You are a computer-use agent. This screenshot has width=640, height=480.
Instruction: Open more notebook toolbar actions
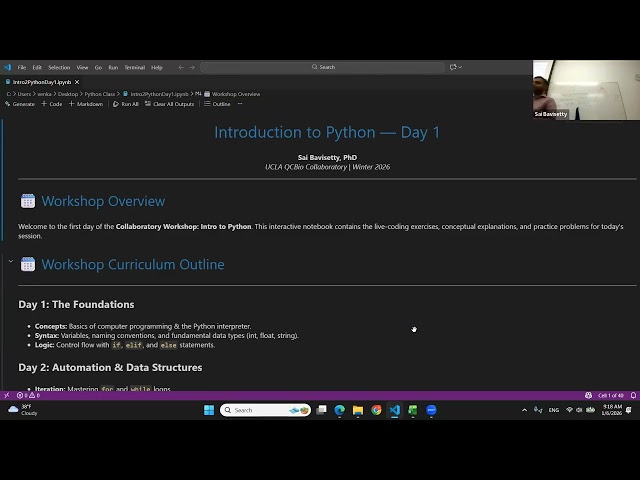[x=240, y=104]
